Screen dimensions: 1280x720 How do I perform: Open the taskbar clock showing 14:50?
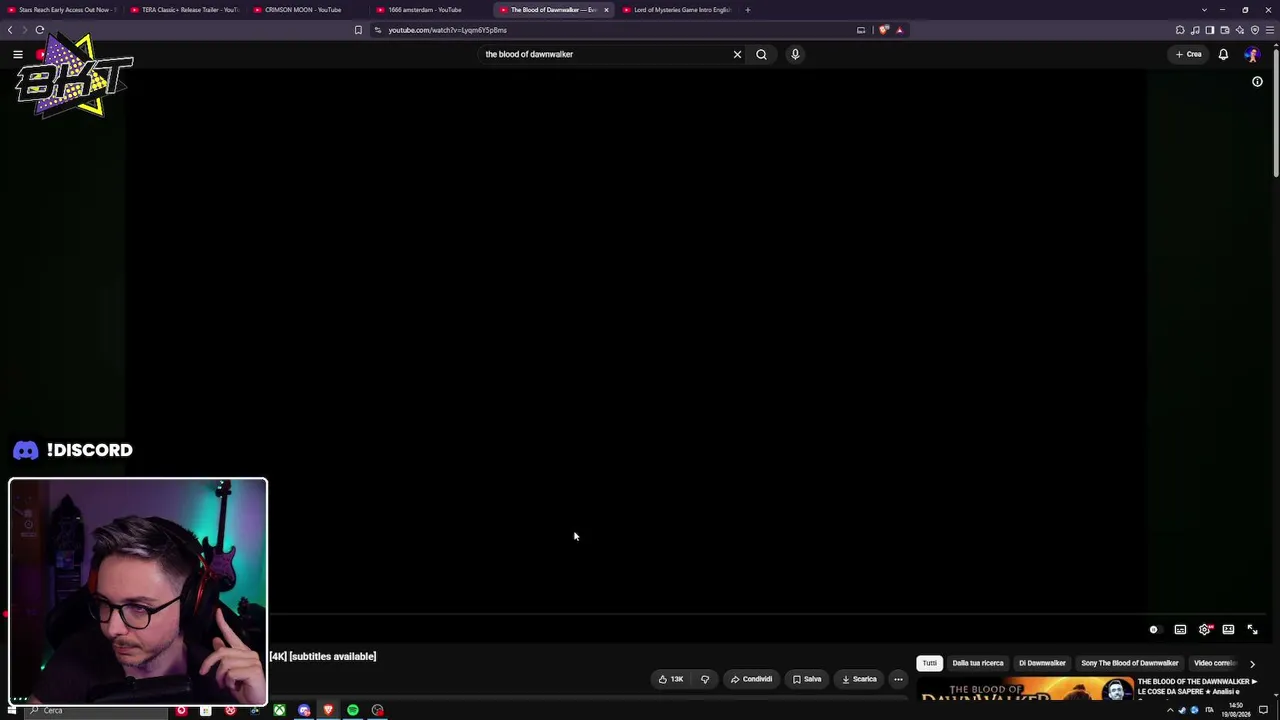(x=1238, y=710)
